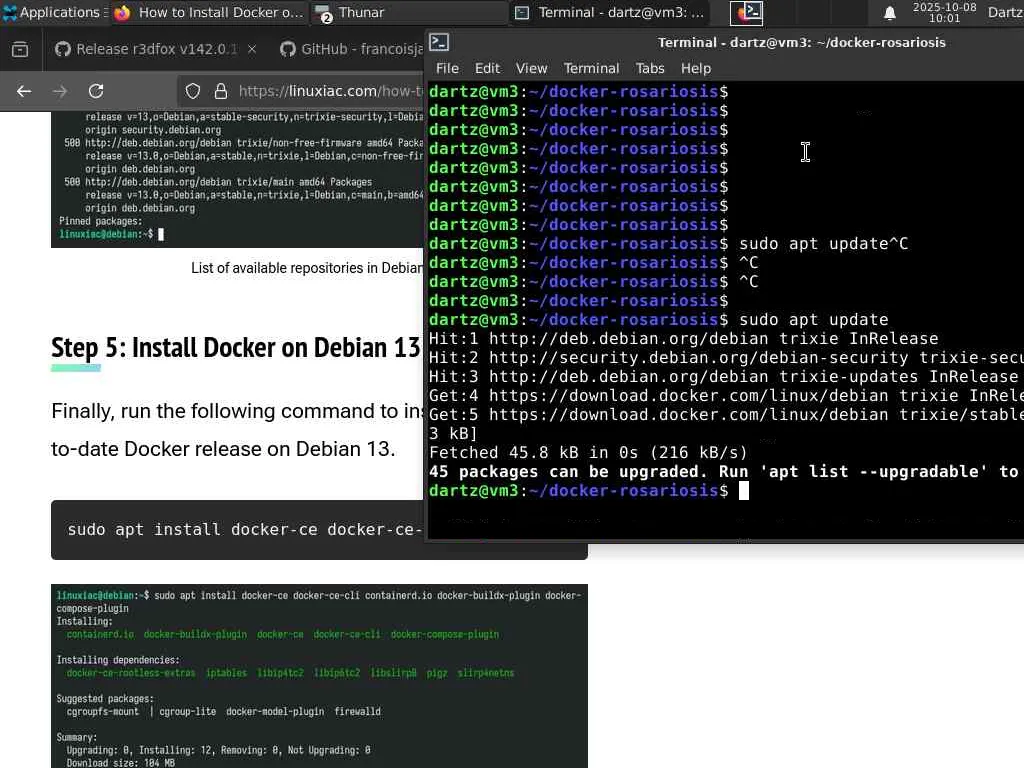Click the 'Hit:1 http://deb.debian.org' terminal line
This screenshot has height=768, width=1024.
tap(683, 338)
